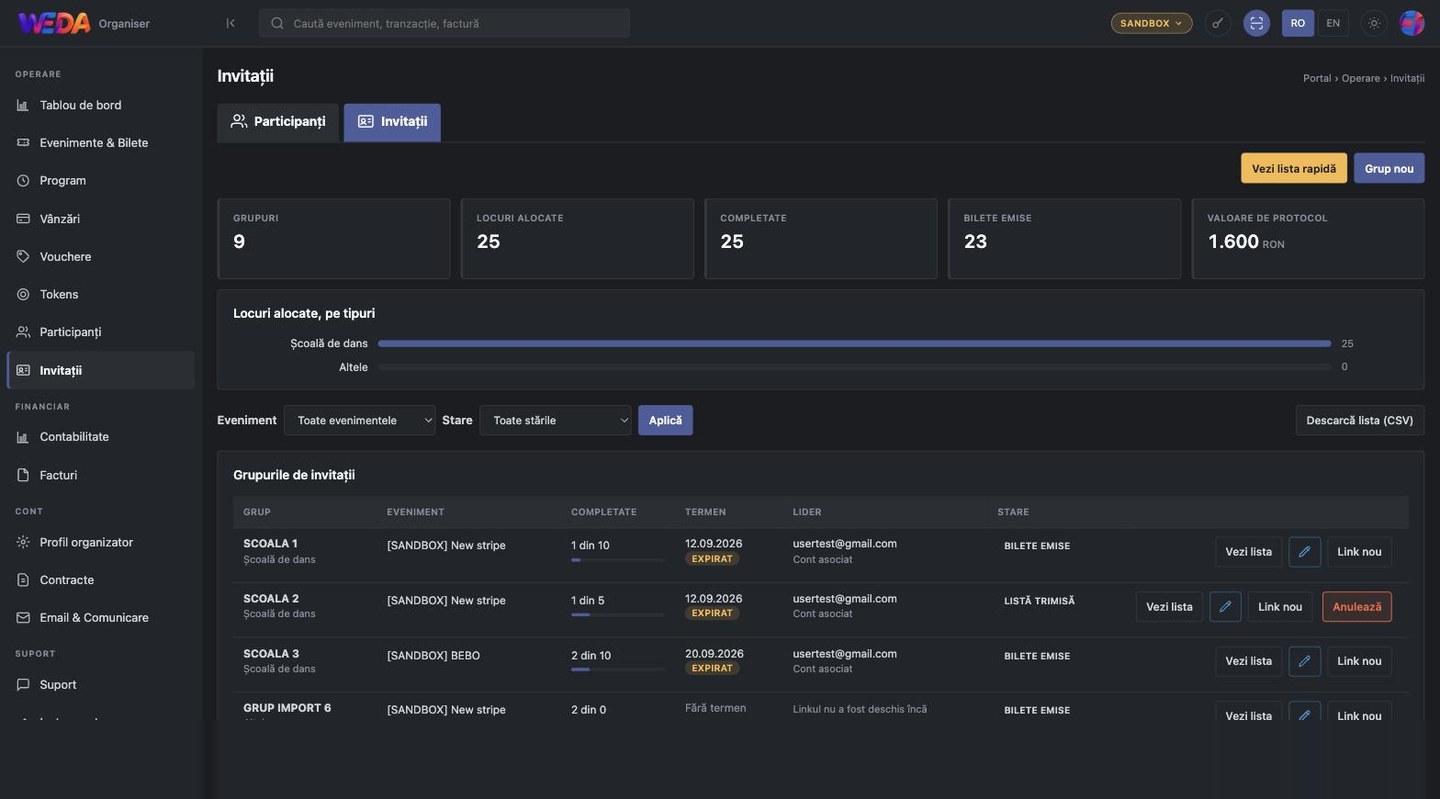
Task: Open the Eveniment filter dropdown
Action: pos(360,420)
